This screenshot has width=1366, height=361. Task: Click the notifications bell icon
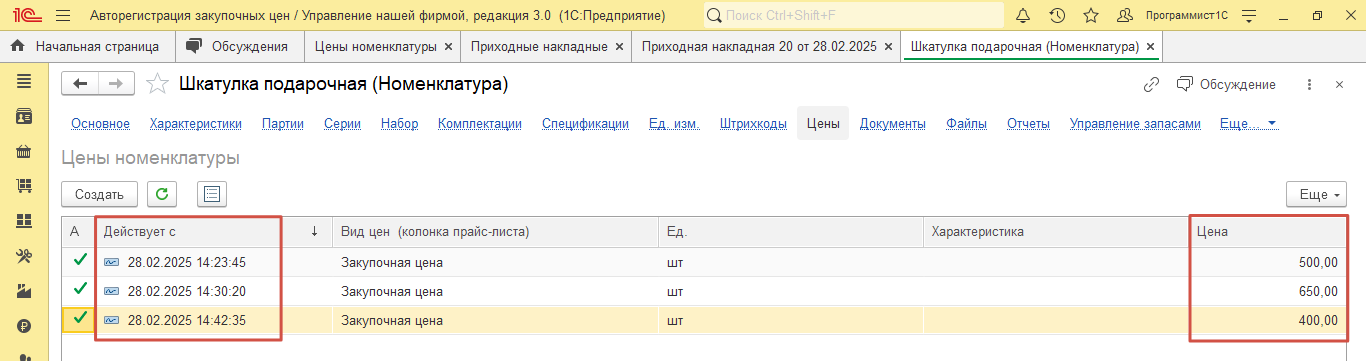point(1023,16)
